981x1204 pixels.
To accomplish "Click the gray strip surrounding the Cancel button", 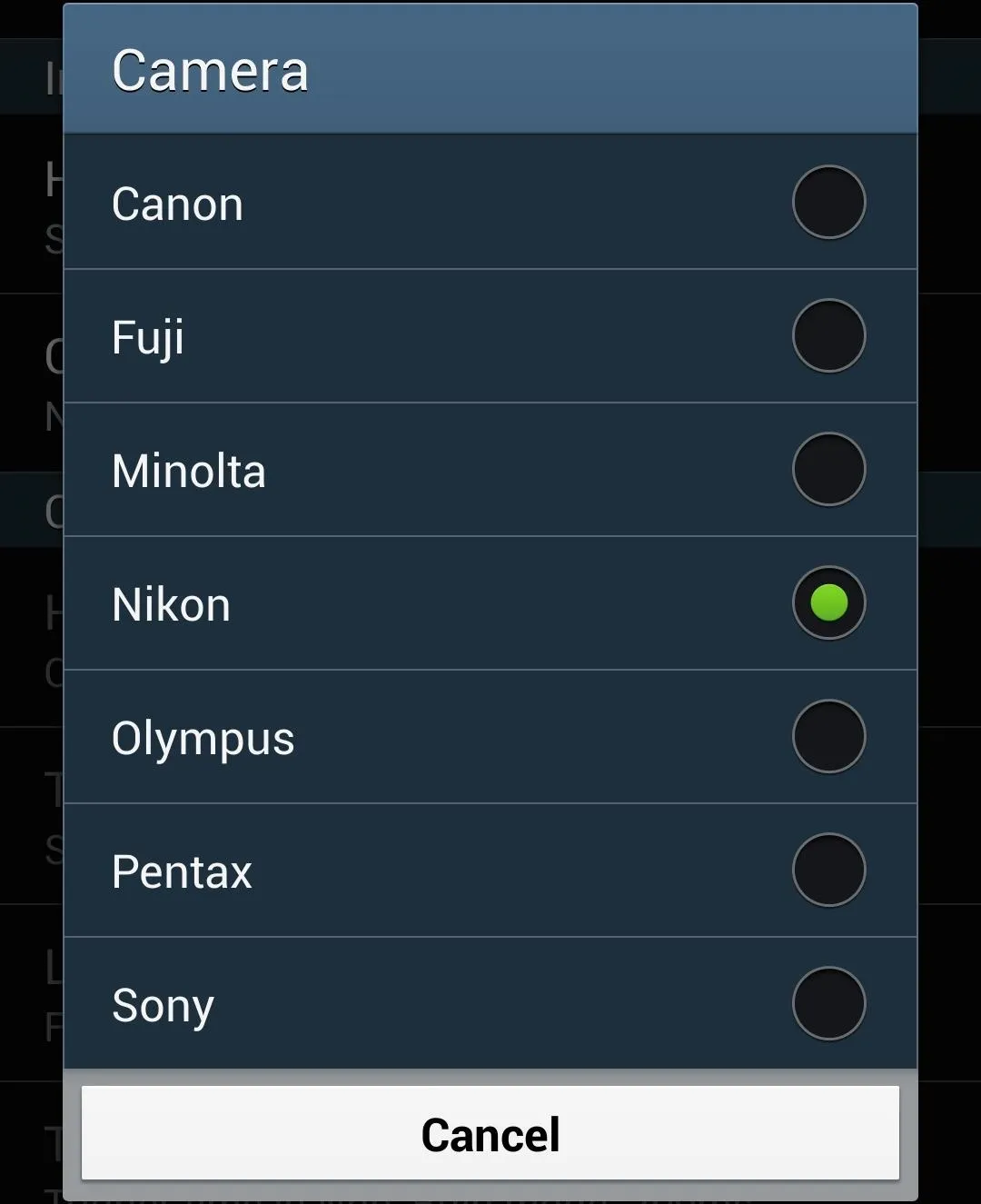I will click(490, 1077).
